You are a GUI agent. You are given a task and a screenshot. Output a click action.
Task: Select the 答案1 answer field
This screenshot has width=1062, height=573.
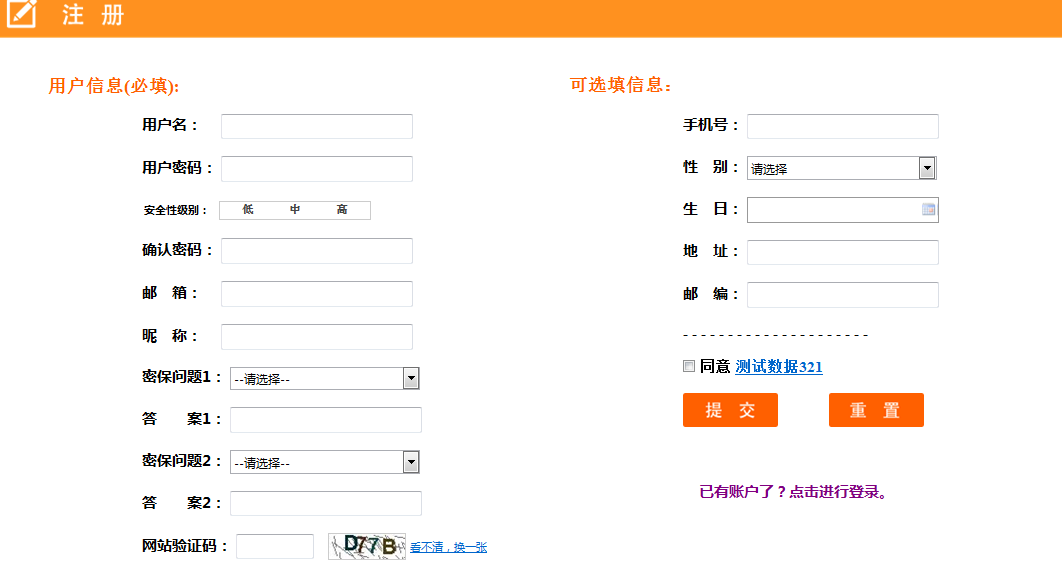(325, 420)
